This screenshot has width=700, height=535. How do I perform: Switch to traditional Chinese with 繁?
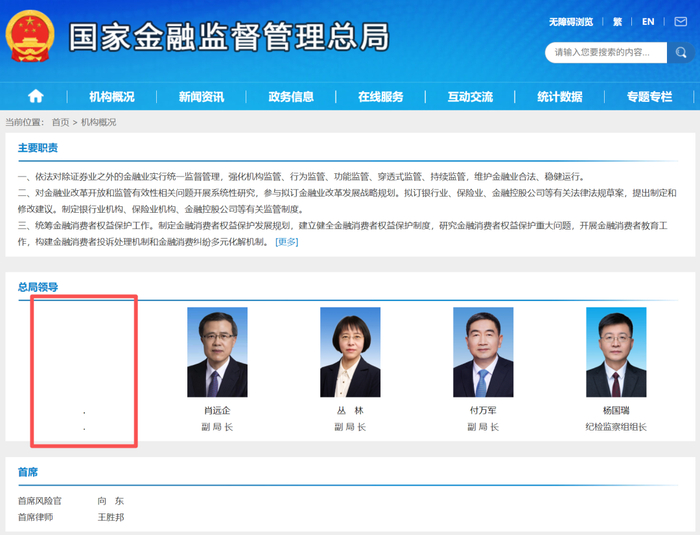pos(617,22)
